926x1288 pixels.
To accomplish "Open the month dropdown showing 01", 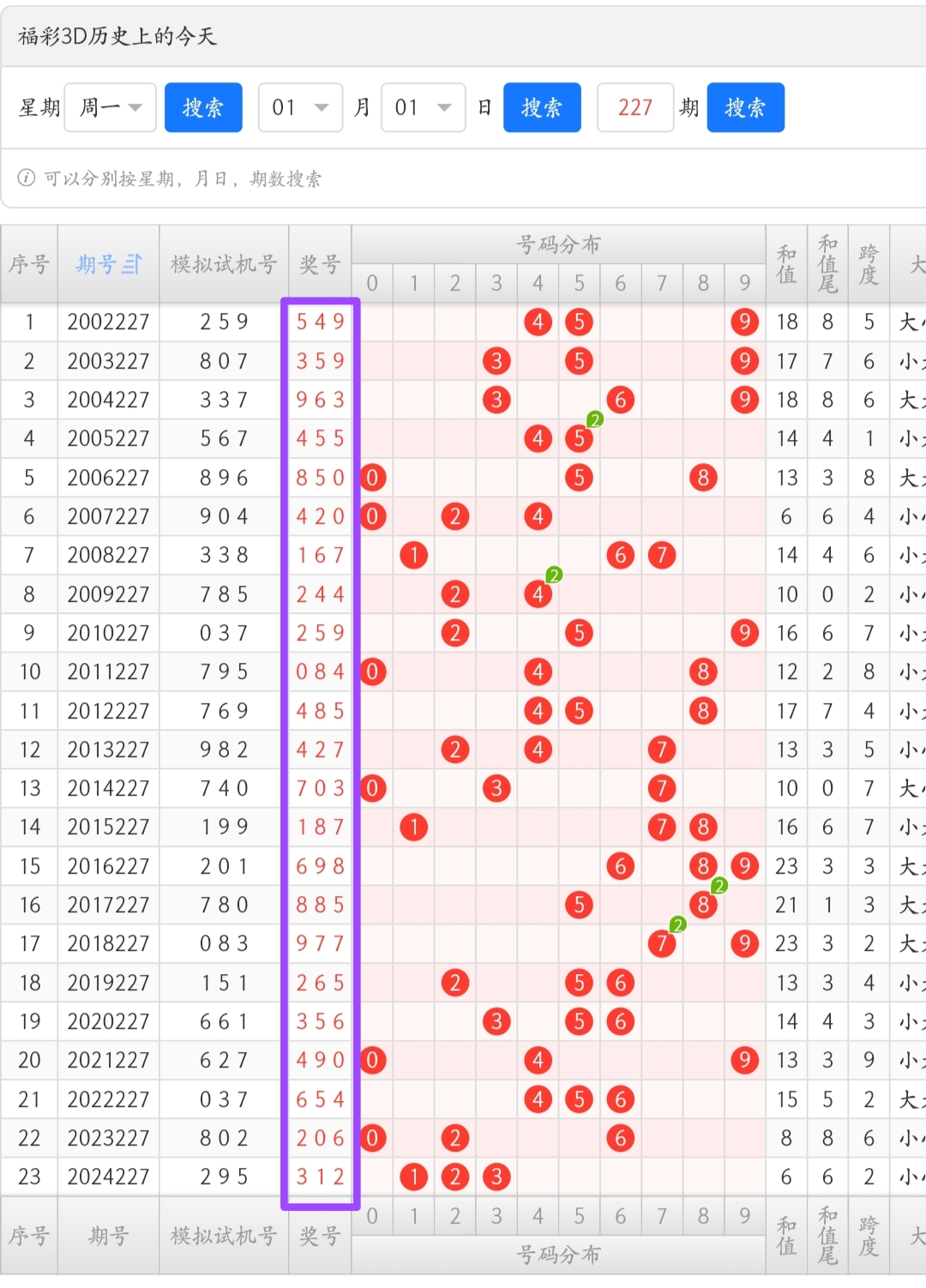I will 301,107.
